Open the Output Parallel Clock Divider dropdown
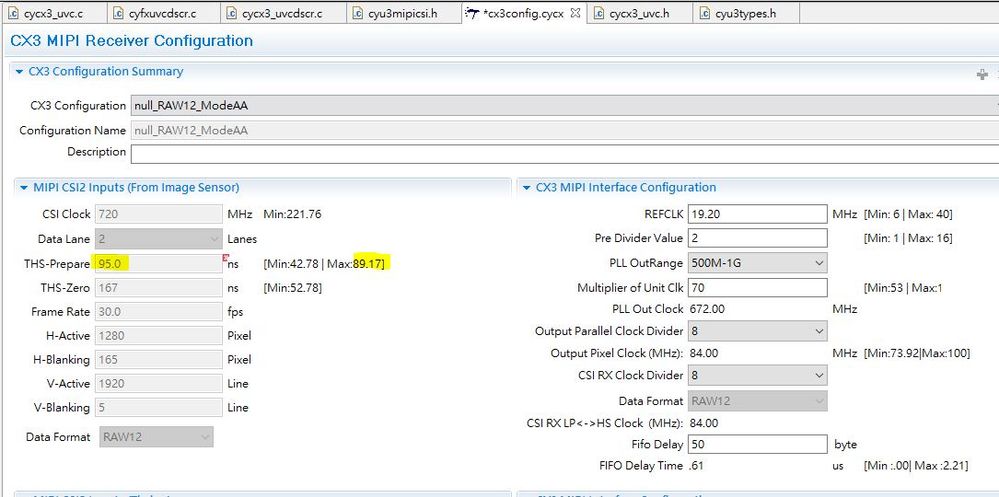The width and height of the screenshot is (999, 497). click(x=756, y=331)
